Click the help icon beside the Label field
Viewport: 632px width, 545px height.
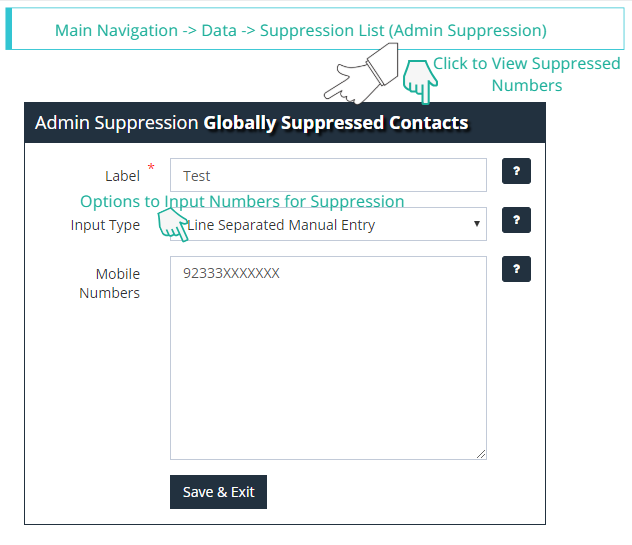[516, 172]
